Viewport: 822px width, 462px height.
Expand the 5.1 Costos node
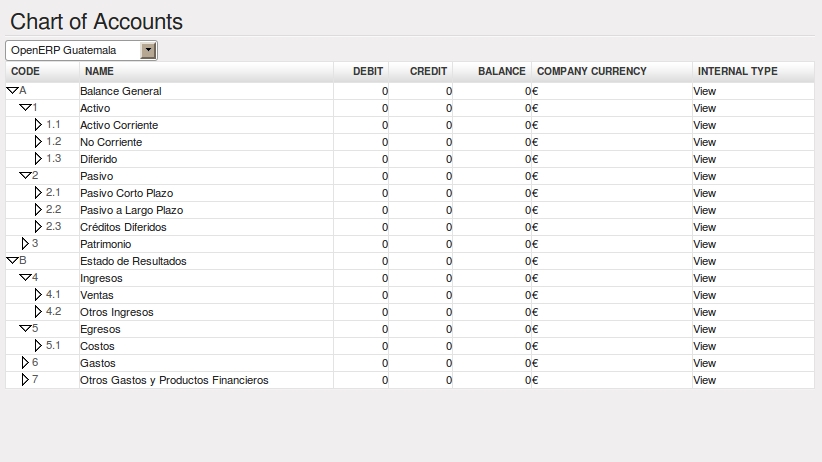(38, 346)
